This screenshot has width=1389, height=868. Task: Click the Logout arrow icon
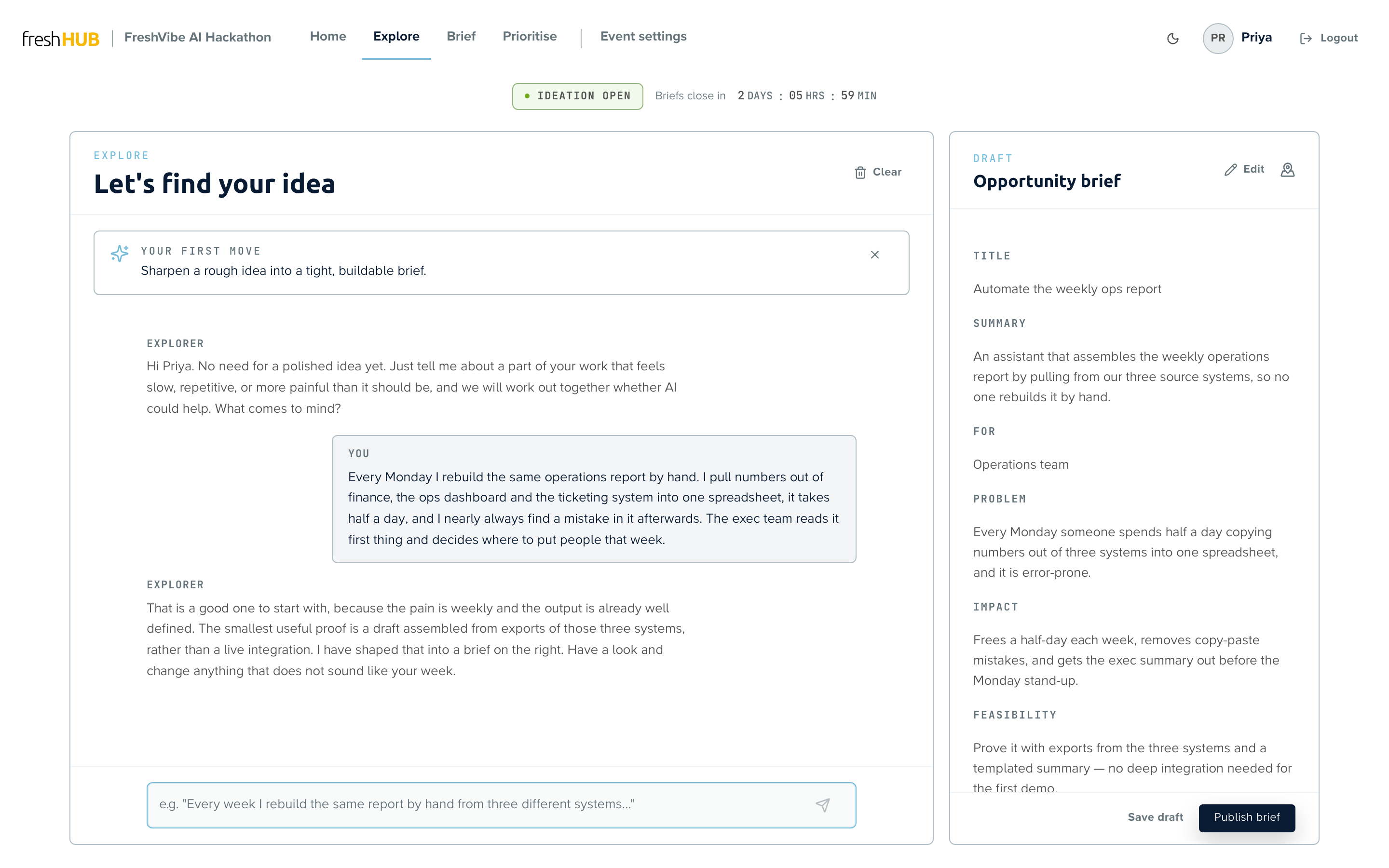(x=1306, y=39)
